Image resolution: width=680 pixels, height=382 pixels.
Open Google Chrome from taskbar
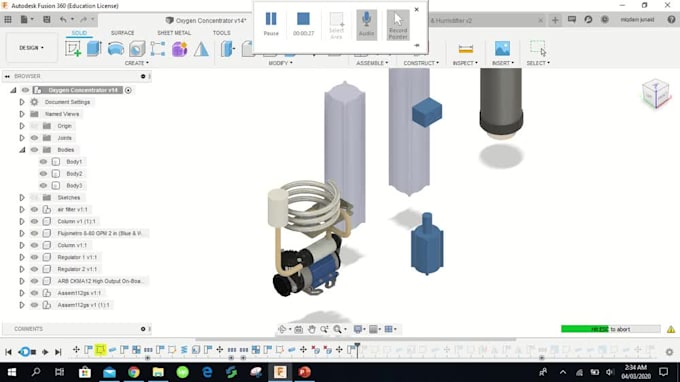(x=134, y=372)
